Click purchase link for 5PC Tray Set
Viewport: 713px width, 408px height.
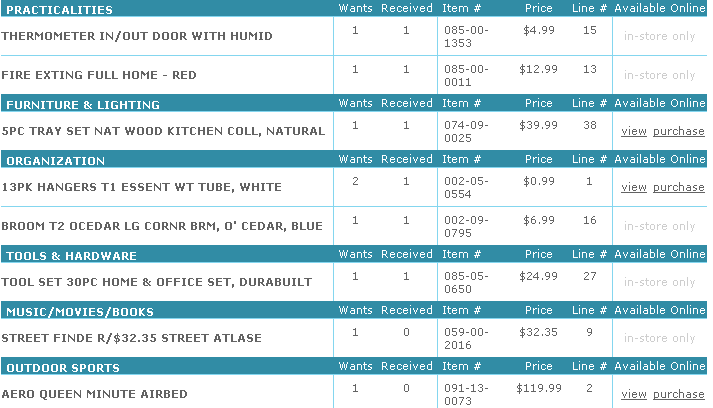[x=678, y=131]
